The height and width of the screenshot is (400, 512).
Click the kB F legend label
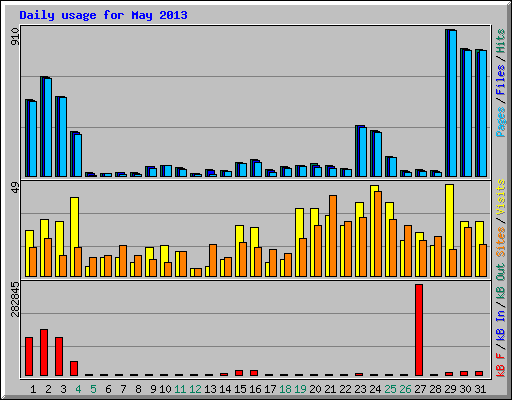coord(501,365)
